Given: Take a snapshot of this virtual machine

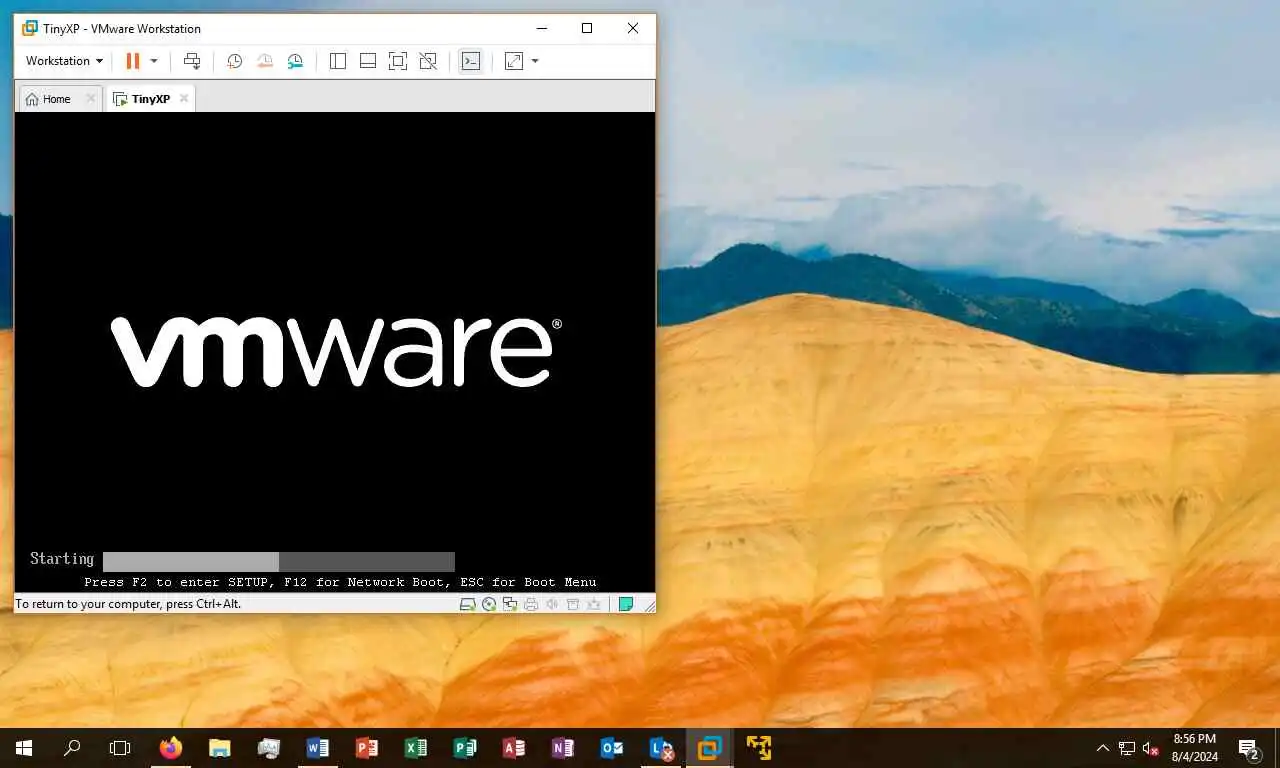Looking at the screenshot, I should coord(234,61).
